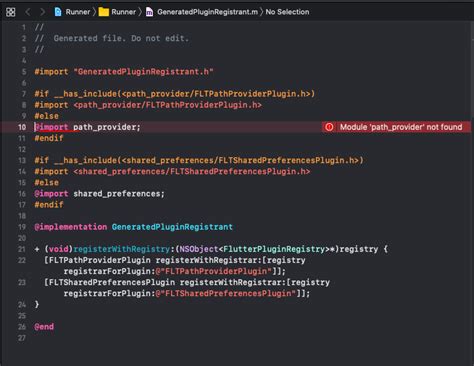The height and width of the screenshot is (366, 474).
Task: Click the GeneratedPluginRegistrant.m file icon
Action: pyautogui.click(x=149, y=12)
